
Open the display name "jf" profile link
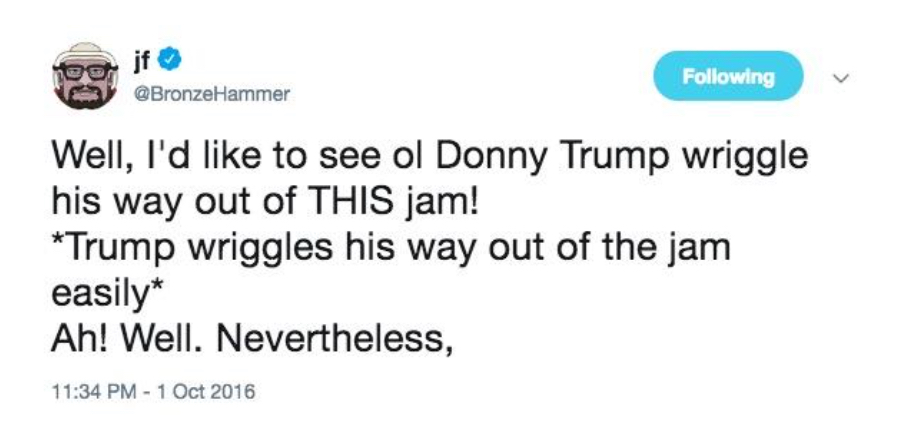(148, 62)
